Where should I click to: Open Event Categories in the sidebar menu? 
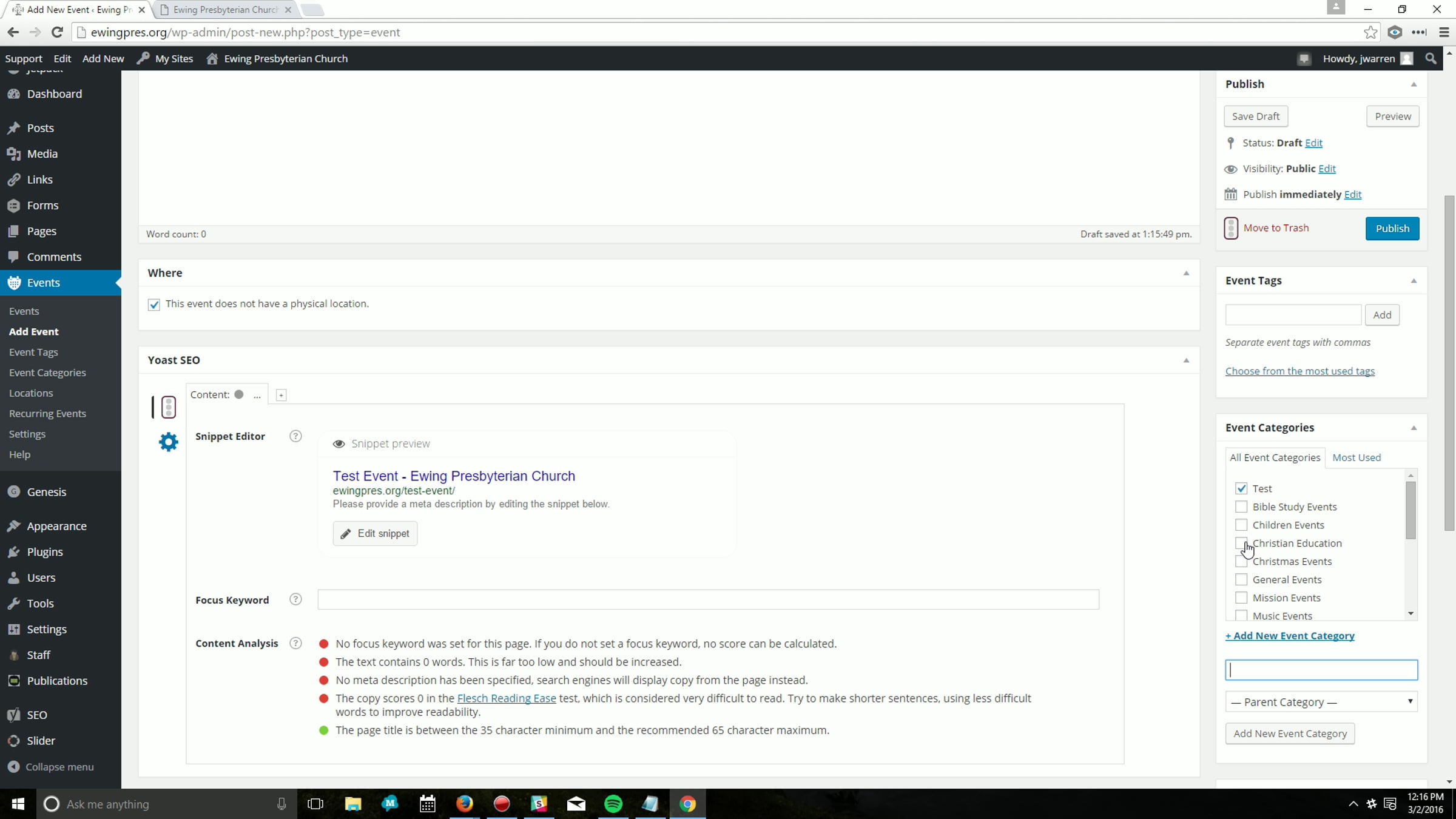pos(47,372)
